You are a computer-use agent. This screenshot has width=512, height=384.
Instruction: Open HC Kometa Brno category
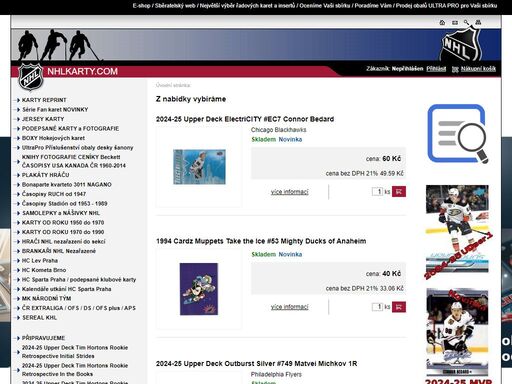44,270
